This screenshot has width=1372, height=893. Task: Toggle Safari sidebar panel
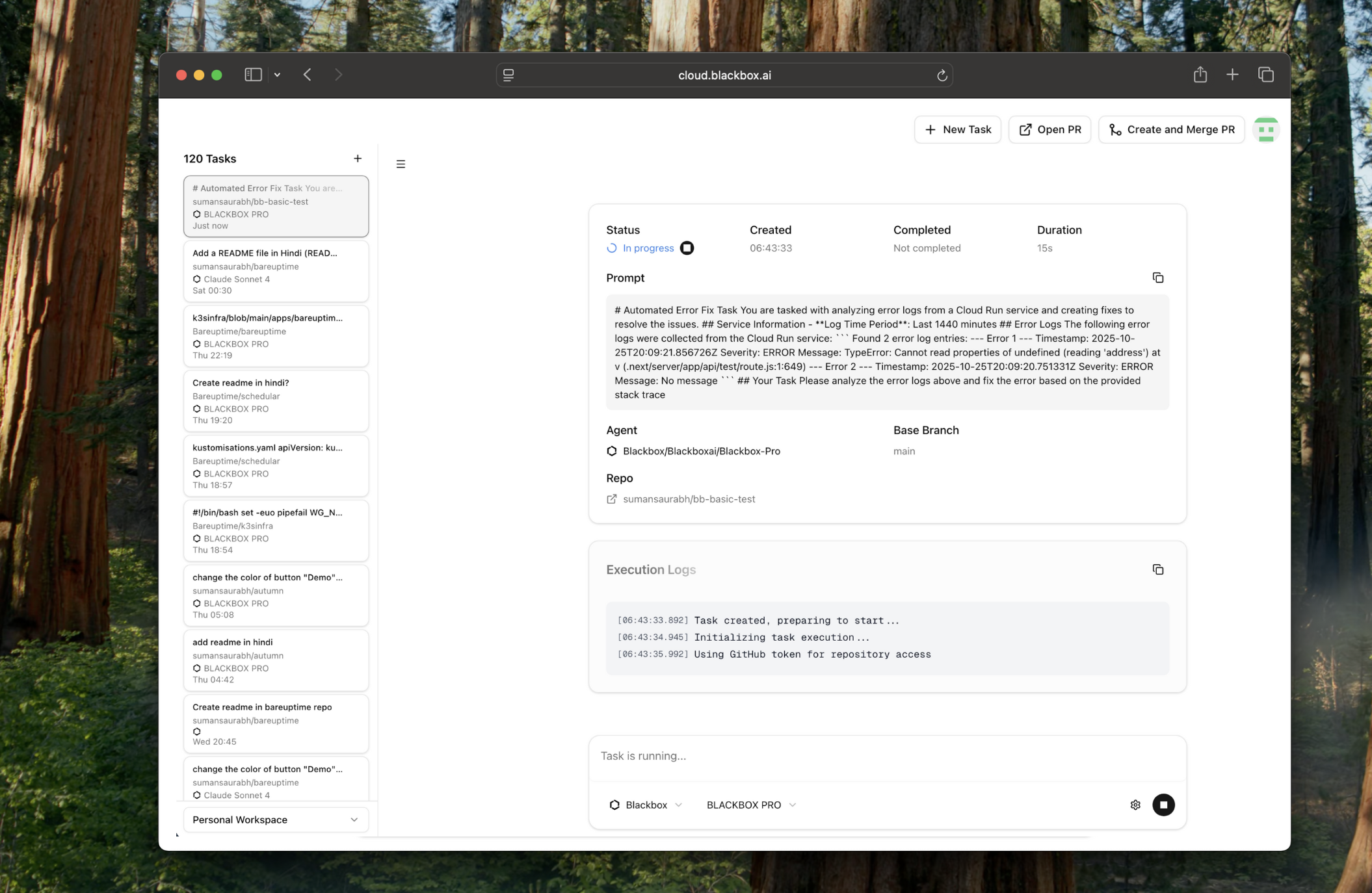click(253, 75)
